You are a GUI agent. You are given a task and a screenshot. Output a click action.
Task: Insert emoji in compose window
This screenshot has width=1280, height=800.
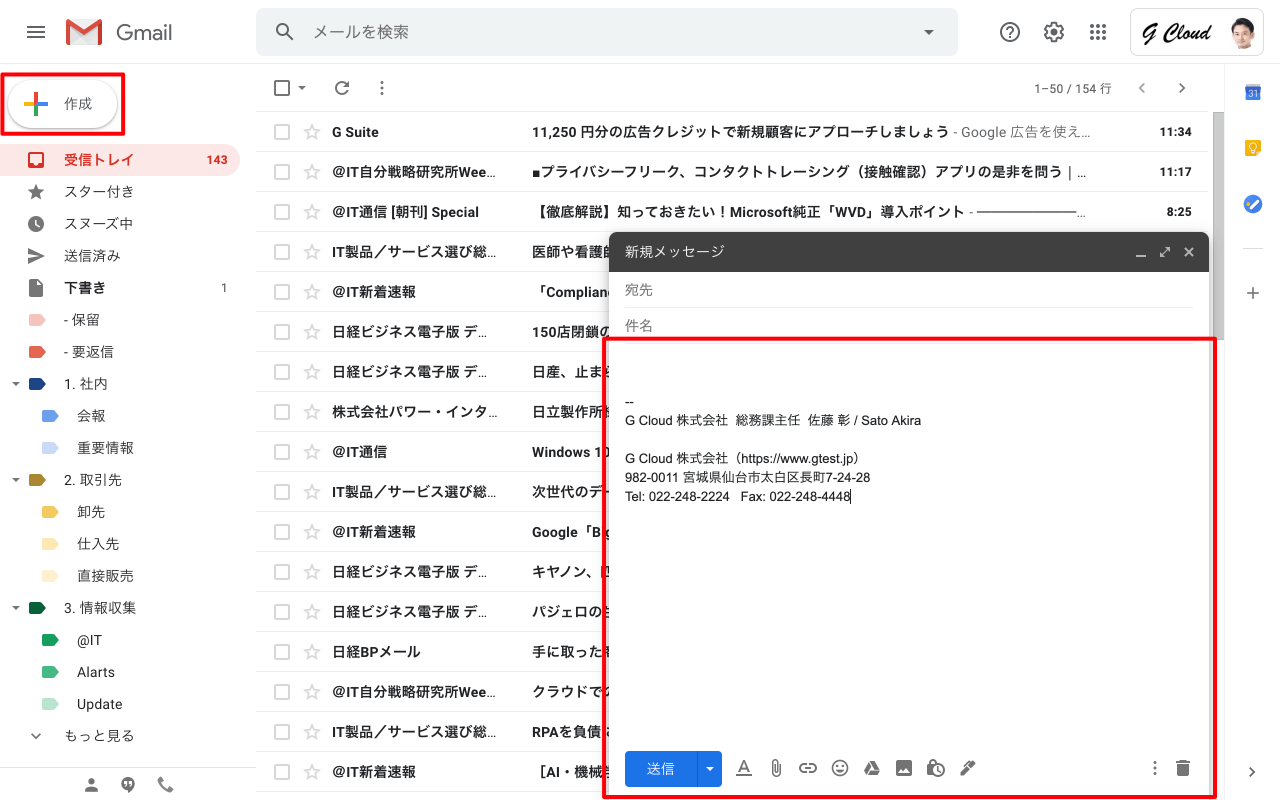[840, 768]
